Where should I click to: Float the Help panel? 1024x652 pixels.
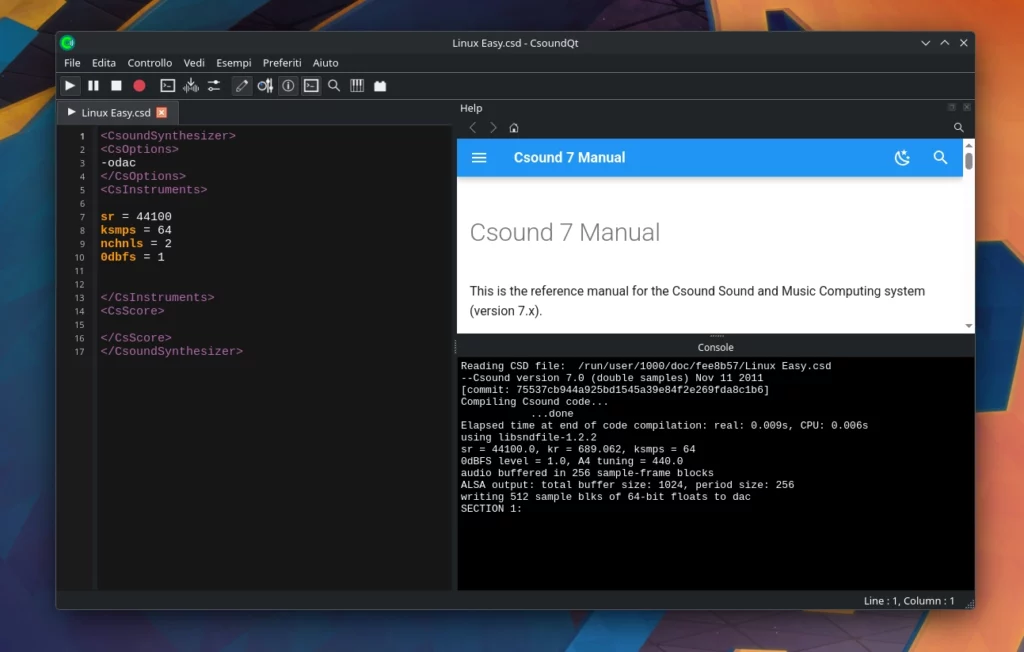pos(952,107)
